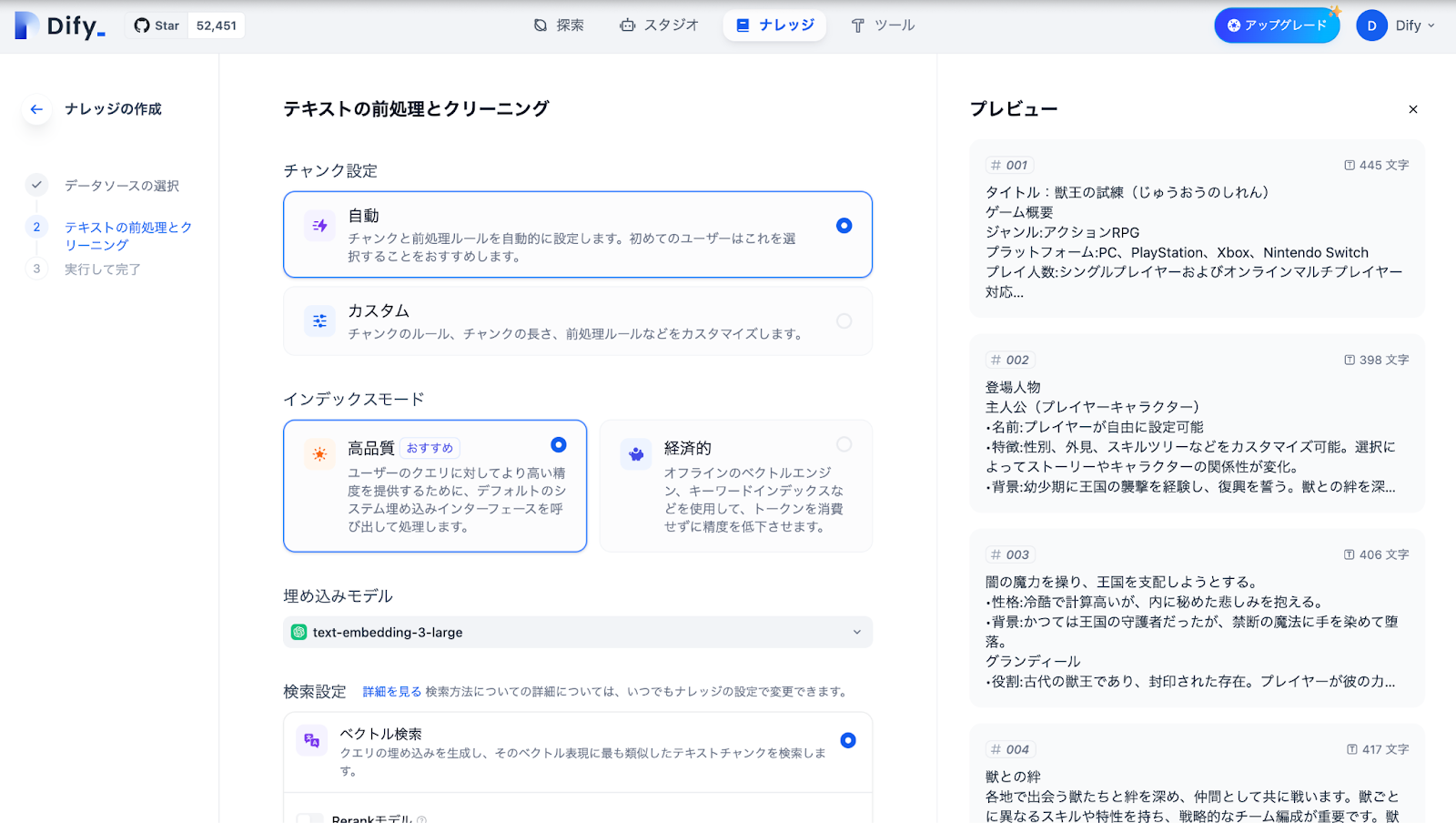Viewport: 1456px width, 823px height.
Task: Switch to the スタジオ tab
Action: 659,25
